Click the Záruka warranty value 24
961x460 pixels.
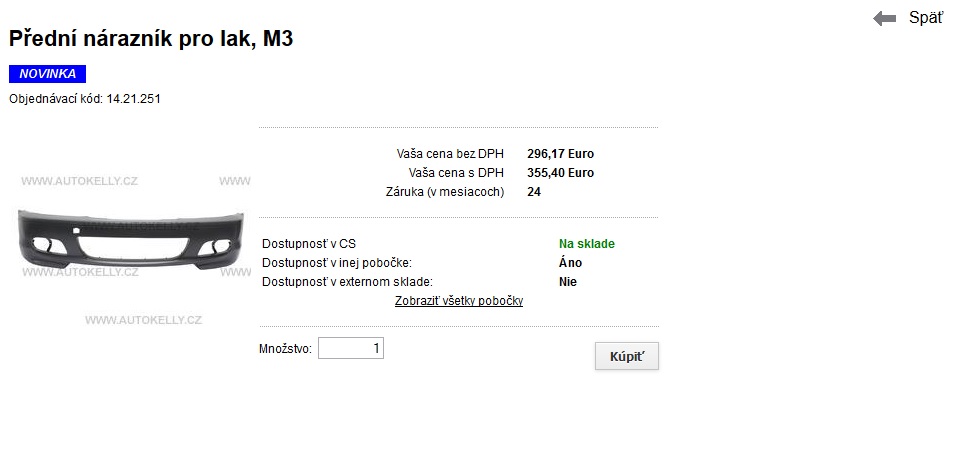534,192
